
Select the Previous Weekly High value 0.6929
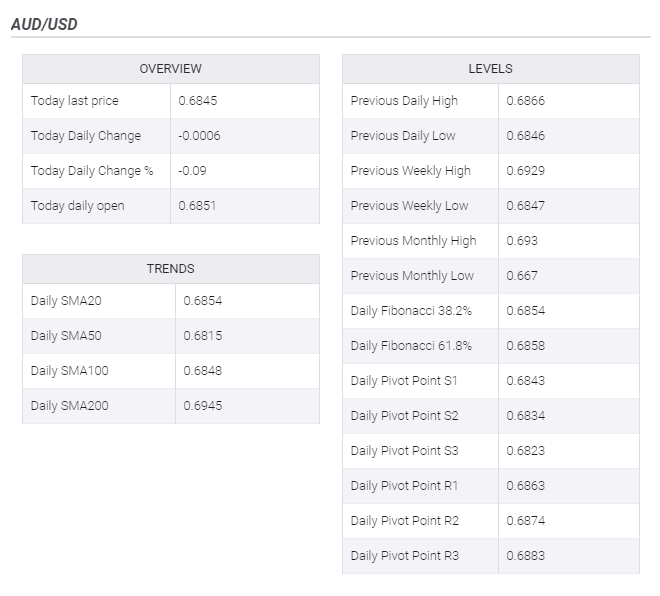tap(526, 171)
